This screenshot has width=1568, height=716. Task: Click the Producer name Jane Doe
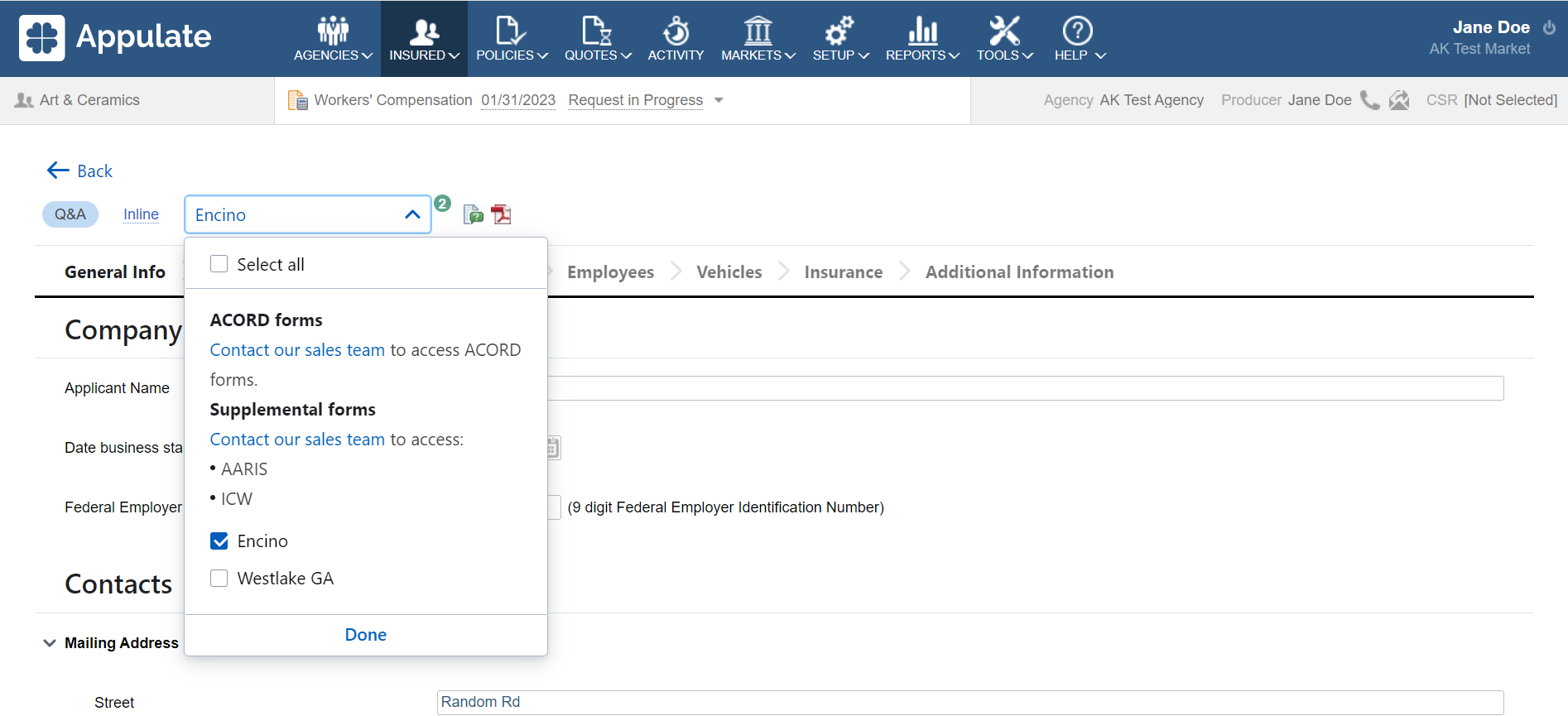(1320, 100)
